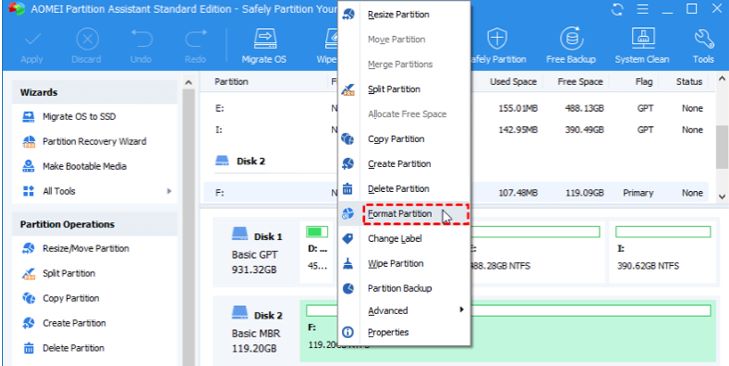Image resolution: width=729 pixels, height=366 pixels.
Task: Click 488.13GB free space value for E:
Action: (x=585, y=108)
